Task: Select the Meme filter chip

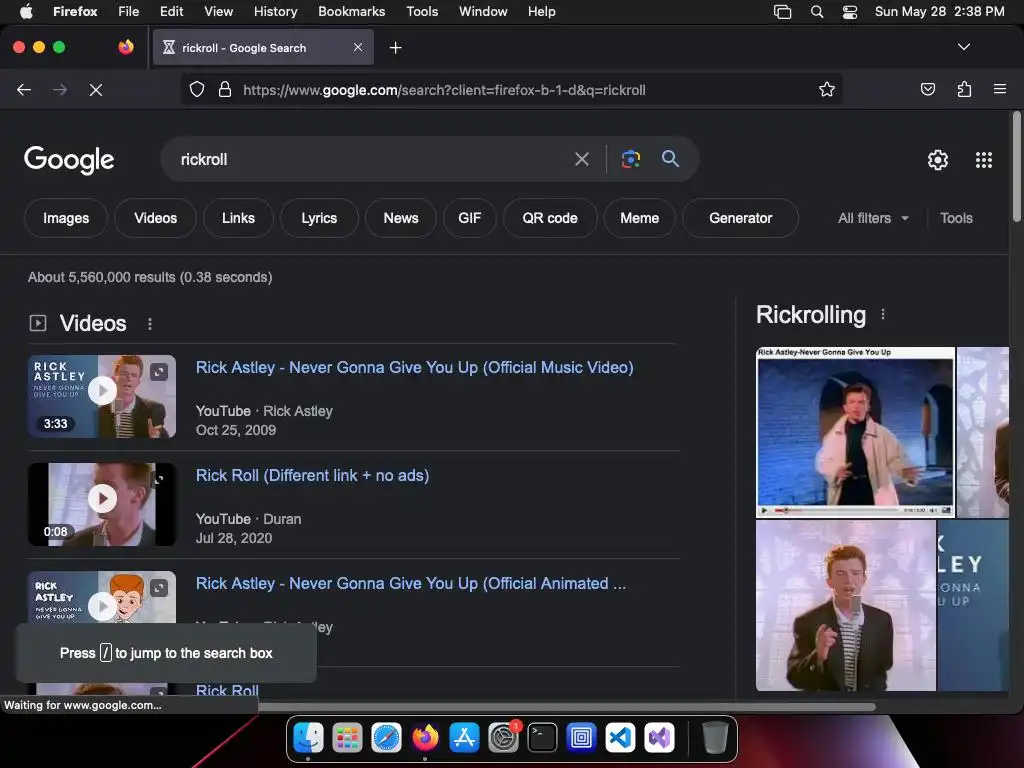Action: pyautogui.click(x=639, y=218)
